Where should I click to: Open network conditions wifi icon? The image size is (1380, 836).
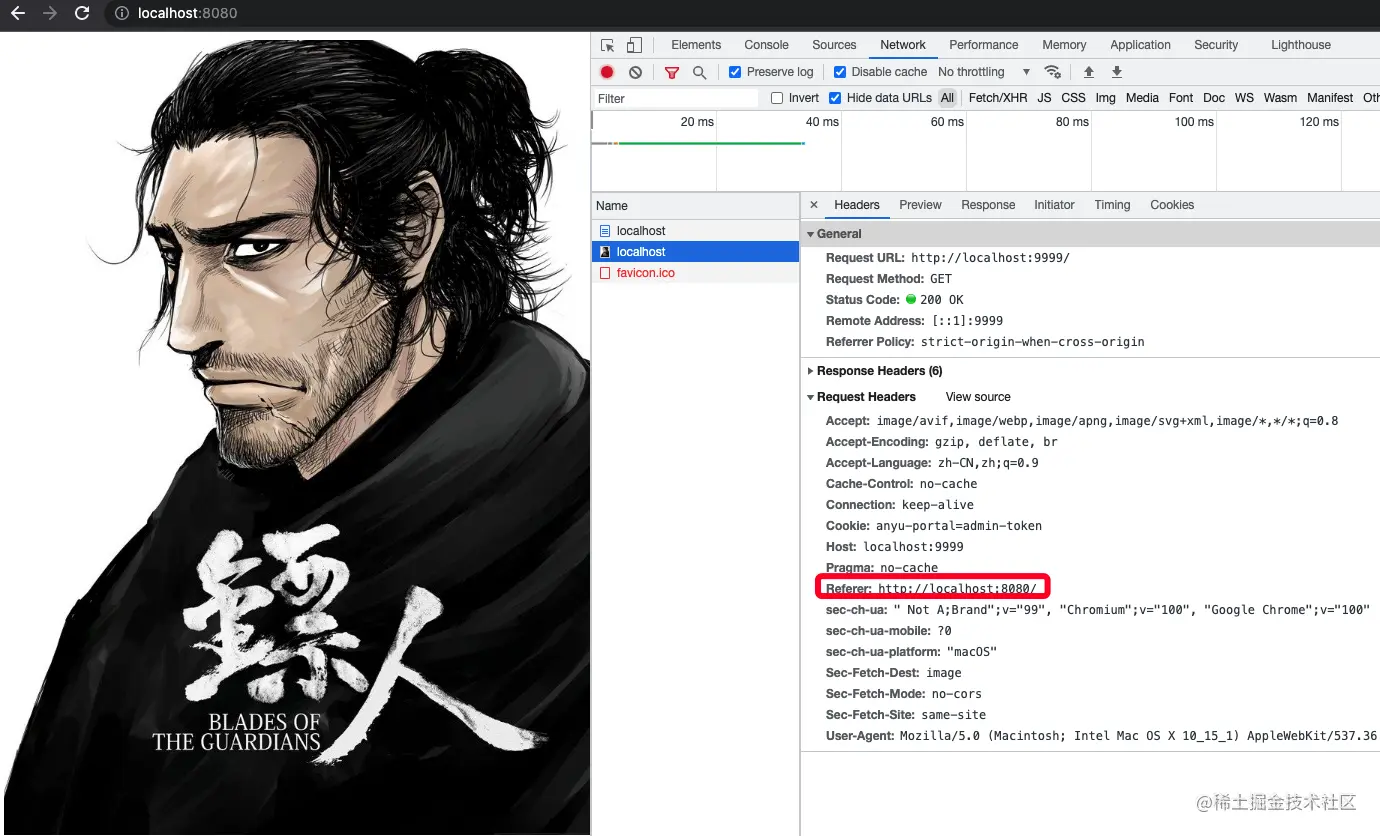[x=1052, y=72]
